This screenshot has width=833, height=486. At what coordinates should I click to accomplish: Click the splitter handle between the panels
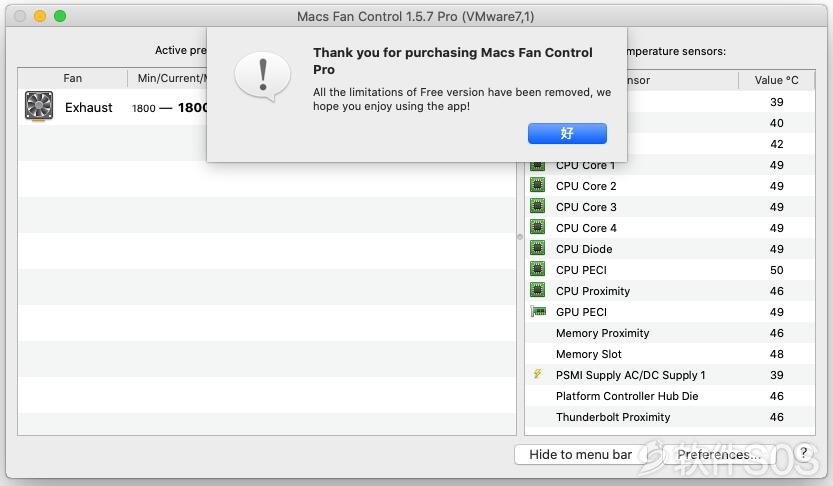coord(520,237)
